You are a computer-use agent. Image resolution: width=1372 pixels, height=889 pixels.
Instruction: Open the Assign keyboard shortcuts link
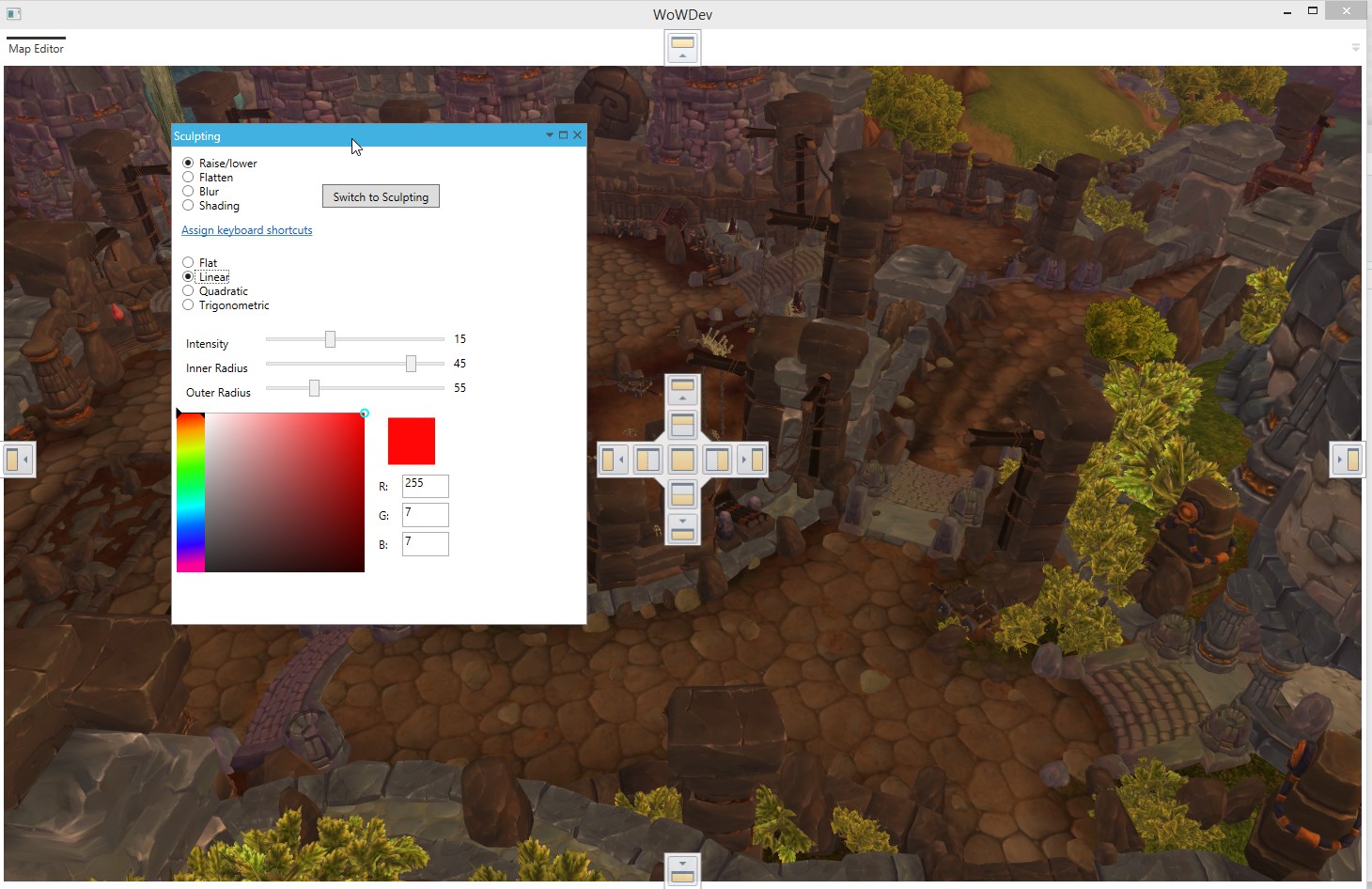click(247, 230)
